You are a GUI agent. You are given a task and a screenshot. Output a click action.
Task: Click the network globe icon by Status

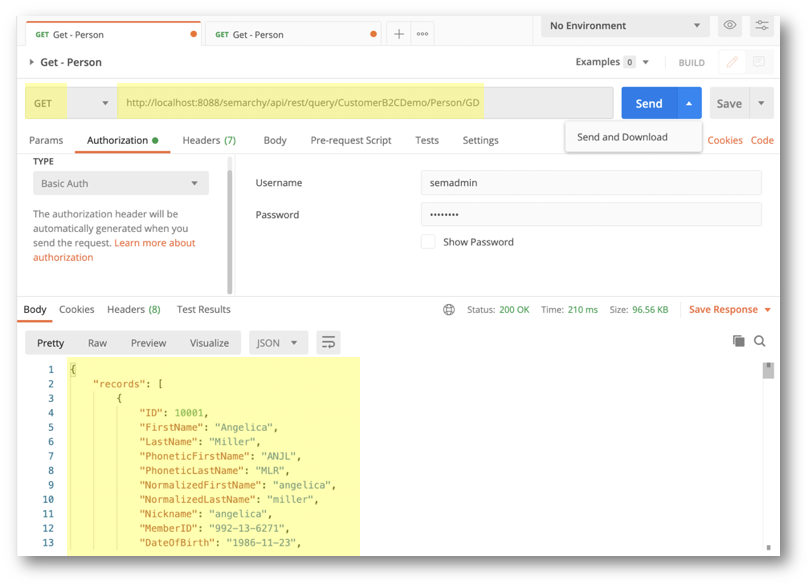(449, 309)
